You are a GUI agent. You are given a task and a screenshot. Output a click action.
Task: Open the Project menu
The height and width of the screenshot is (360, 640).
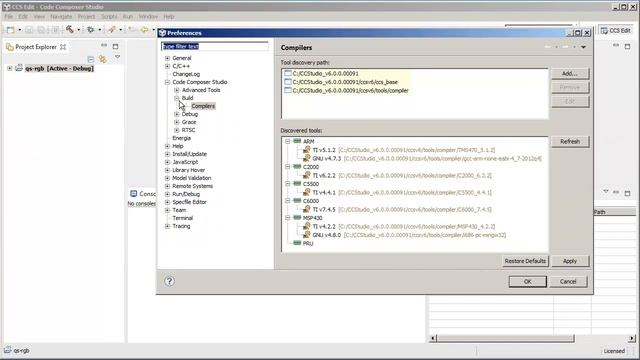86,16
